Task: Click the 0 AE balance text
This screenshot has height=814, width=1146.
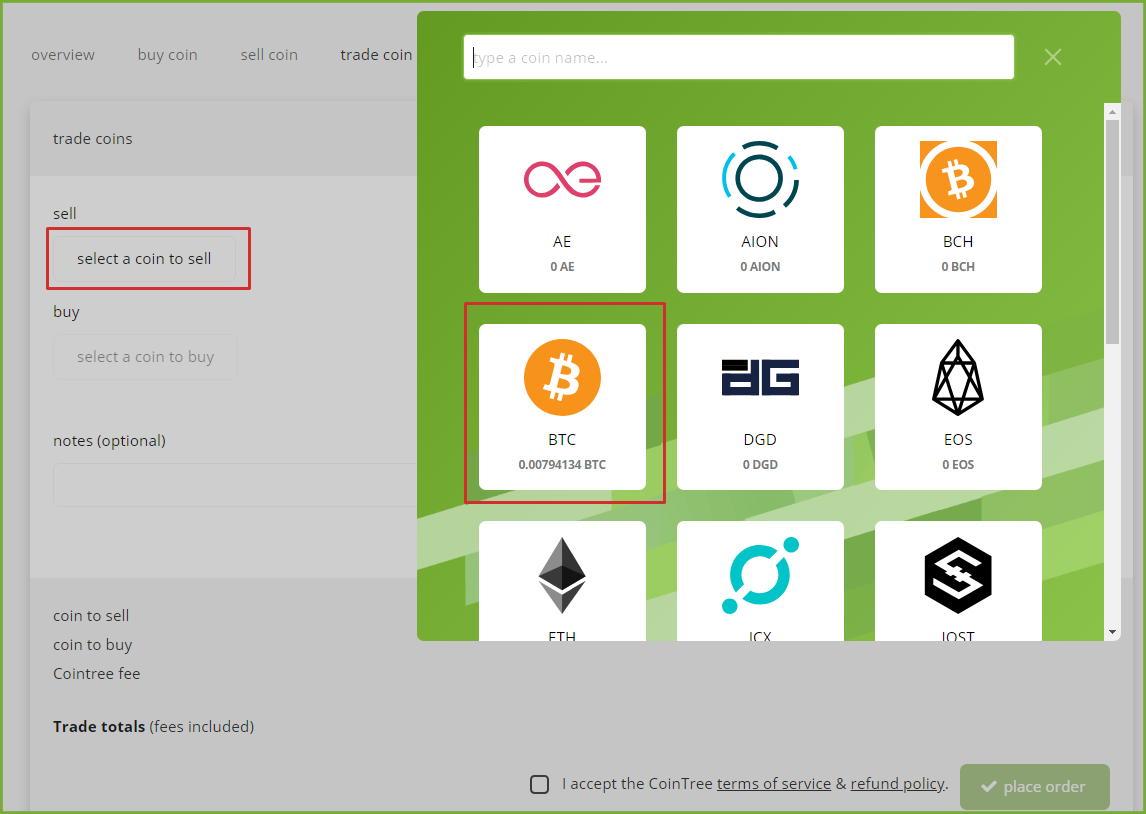Action: (x=562, y=267)
